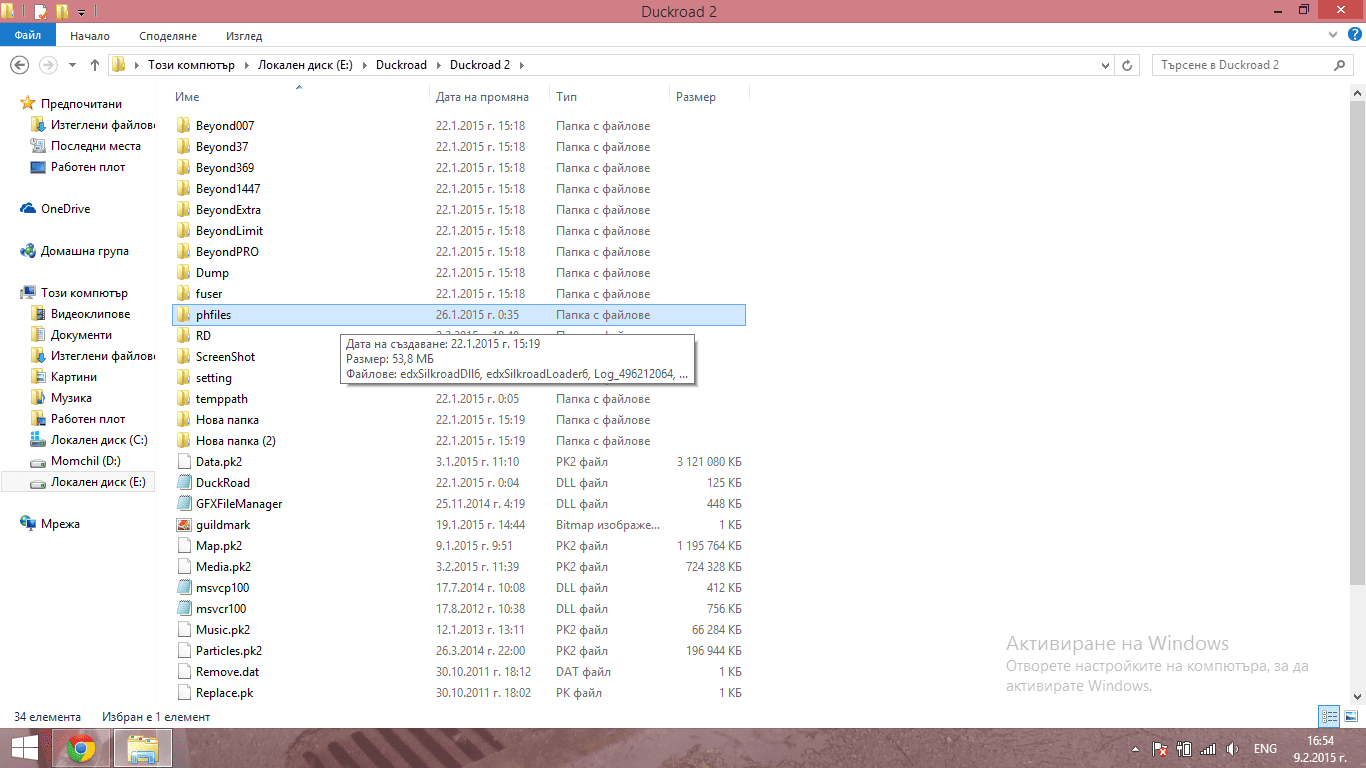
Task: Click the Back navigation arrow
Action: [x=19, y=65]
